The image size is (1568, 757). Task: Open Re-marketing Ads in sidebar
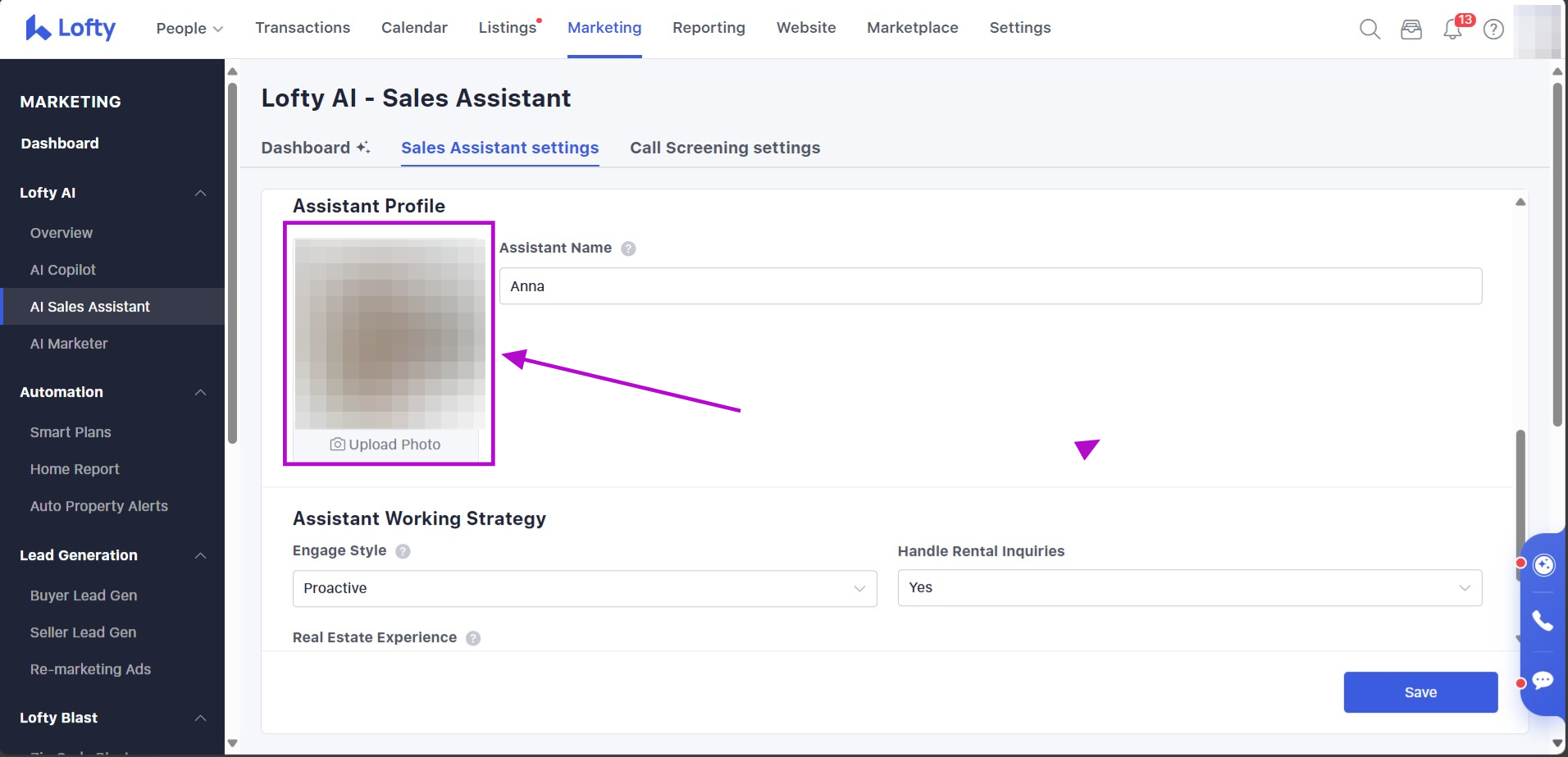pos(90,669)
